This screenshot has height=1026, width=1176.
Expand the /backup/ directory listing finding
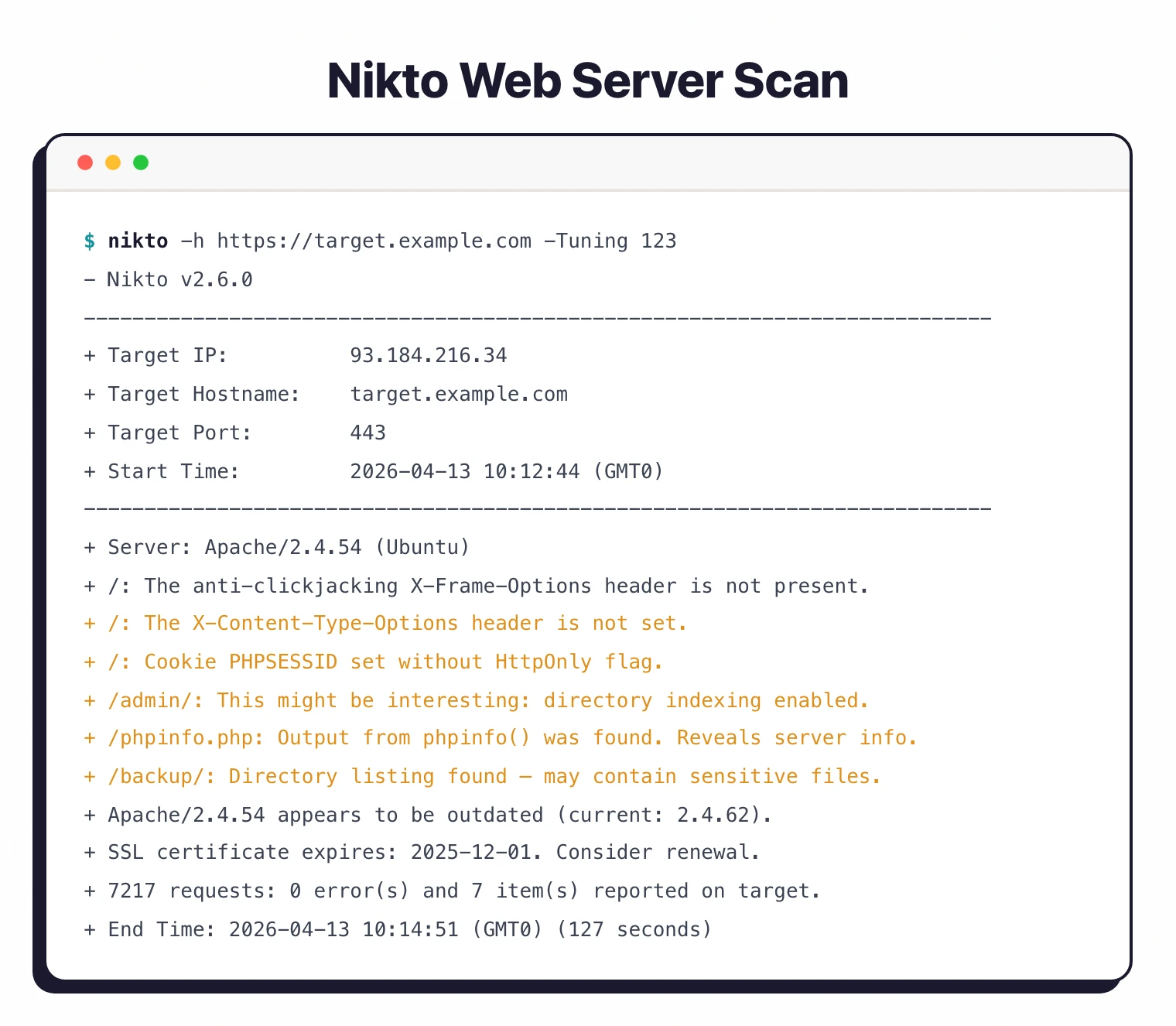point(482,776)
